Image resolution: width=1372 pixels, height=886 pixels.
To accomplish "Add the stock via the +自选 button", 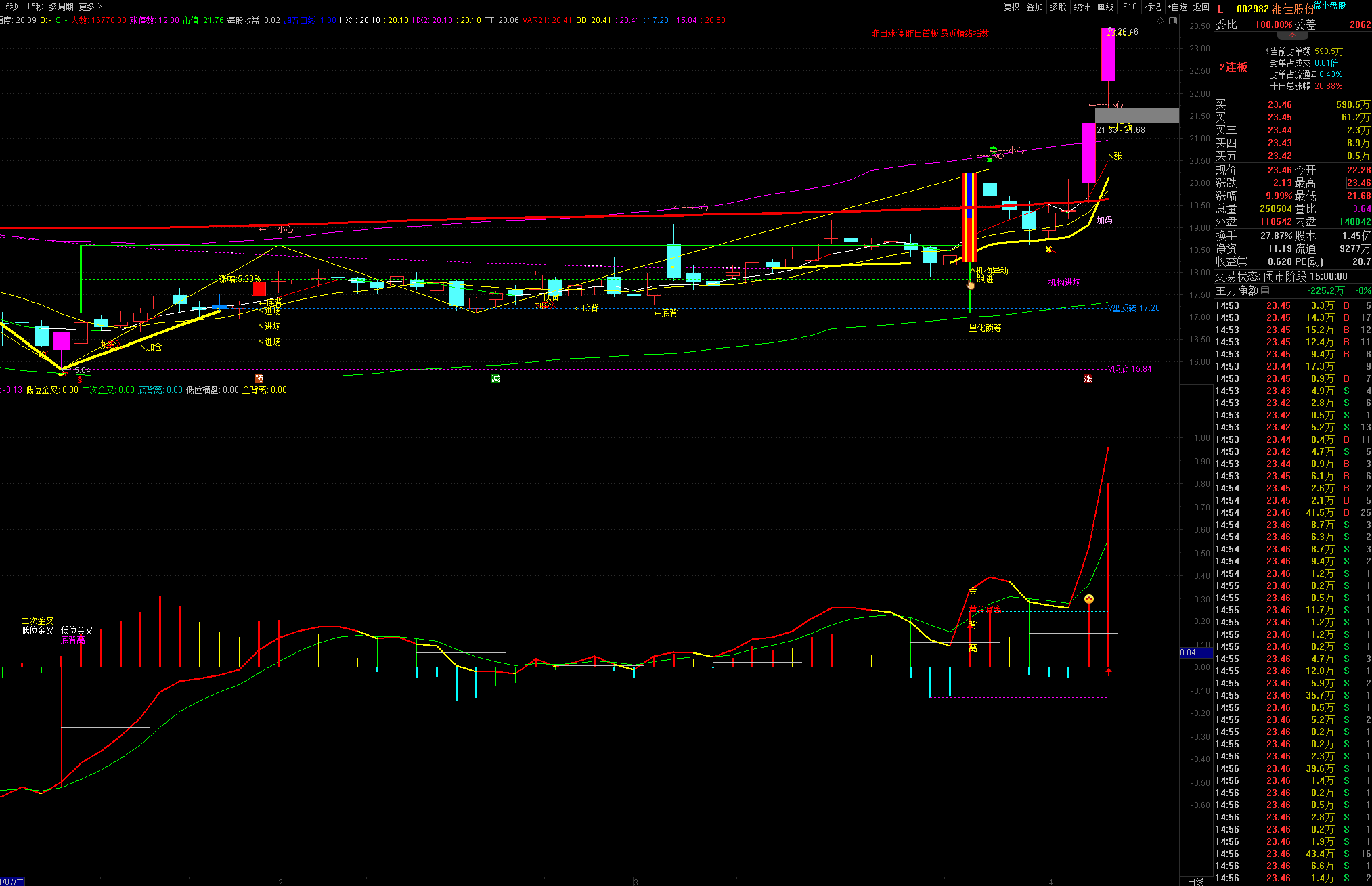I will [x=1177, y=7].
